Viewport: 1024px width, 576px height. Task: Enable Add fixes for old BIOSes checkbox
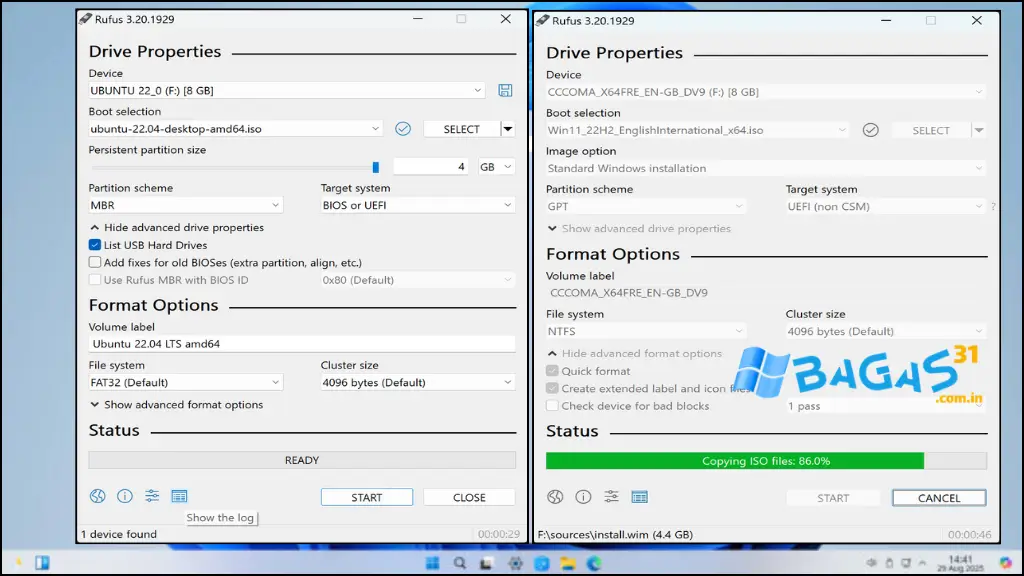click(95, 262)
